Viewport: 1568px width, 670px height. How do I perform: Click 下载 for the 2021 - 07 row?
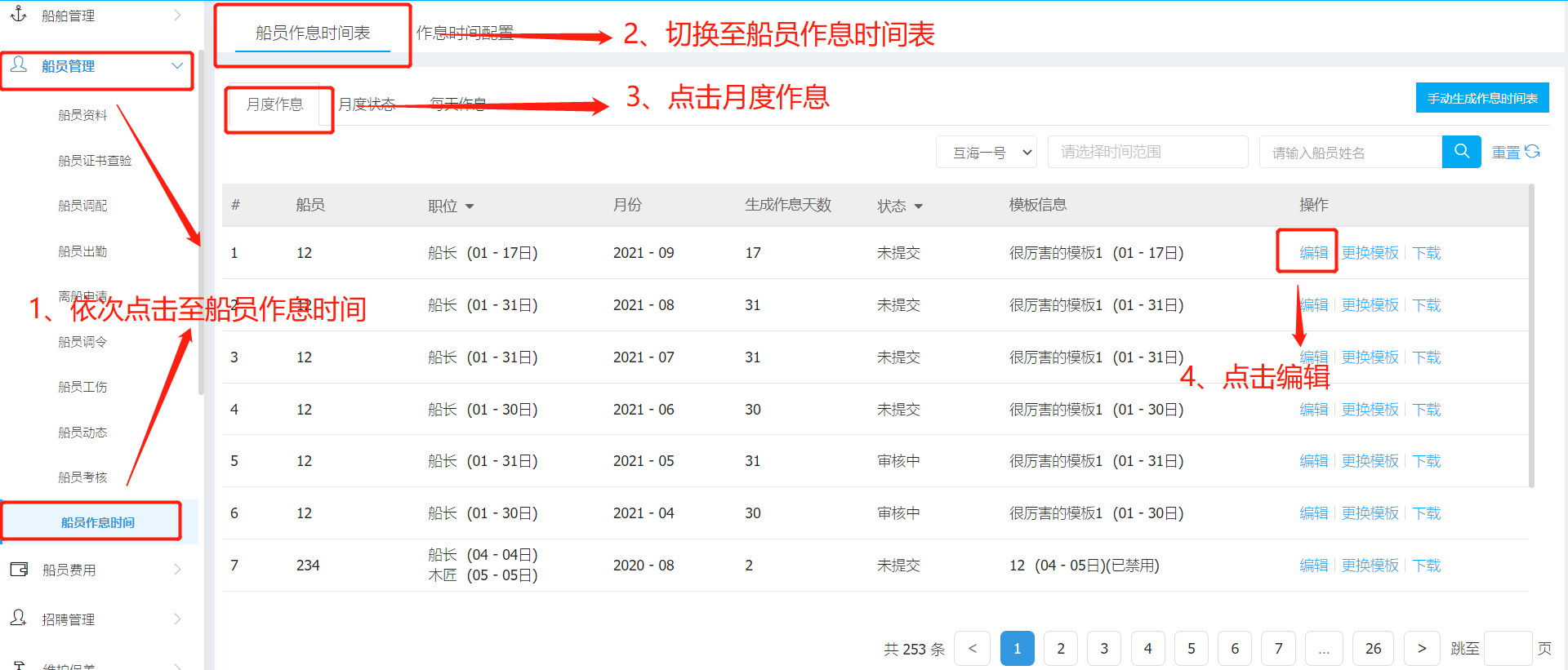(1427, 357)
